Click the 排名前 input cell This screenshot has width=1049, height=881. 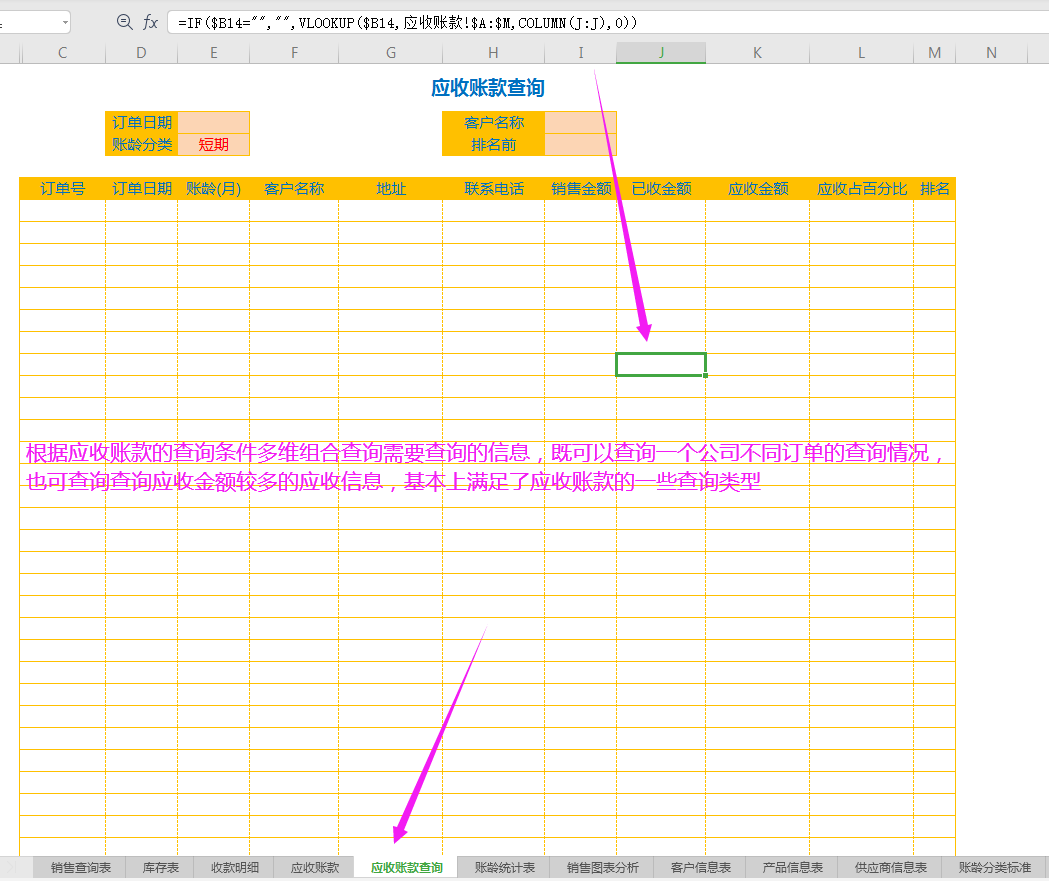point(581,144)
